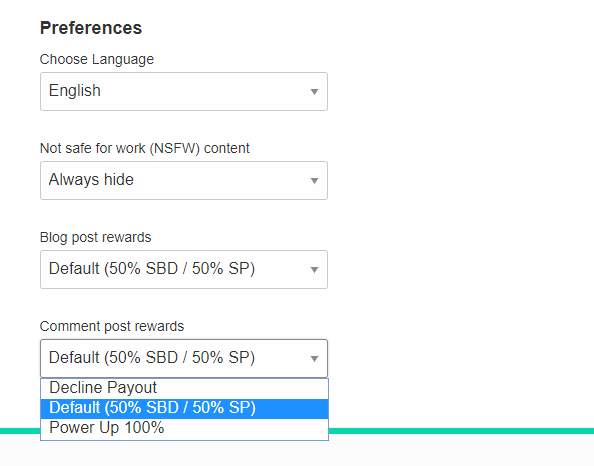Open the Choose Language dropdown showing English
This screenshot has height=466, width=594.
coord(184,91)
